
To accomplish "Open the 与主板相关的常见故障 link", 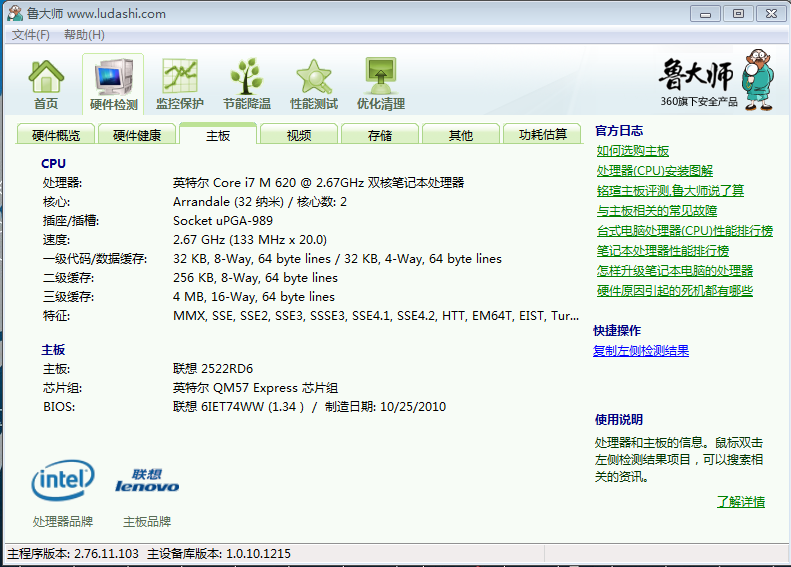I will [657, 211].
